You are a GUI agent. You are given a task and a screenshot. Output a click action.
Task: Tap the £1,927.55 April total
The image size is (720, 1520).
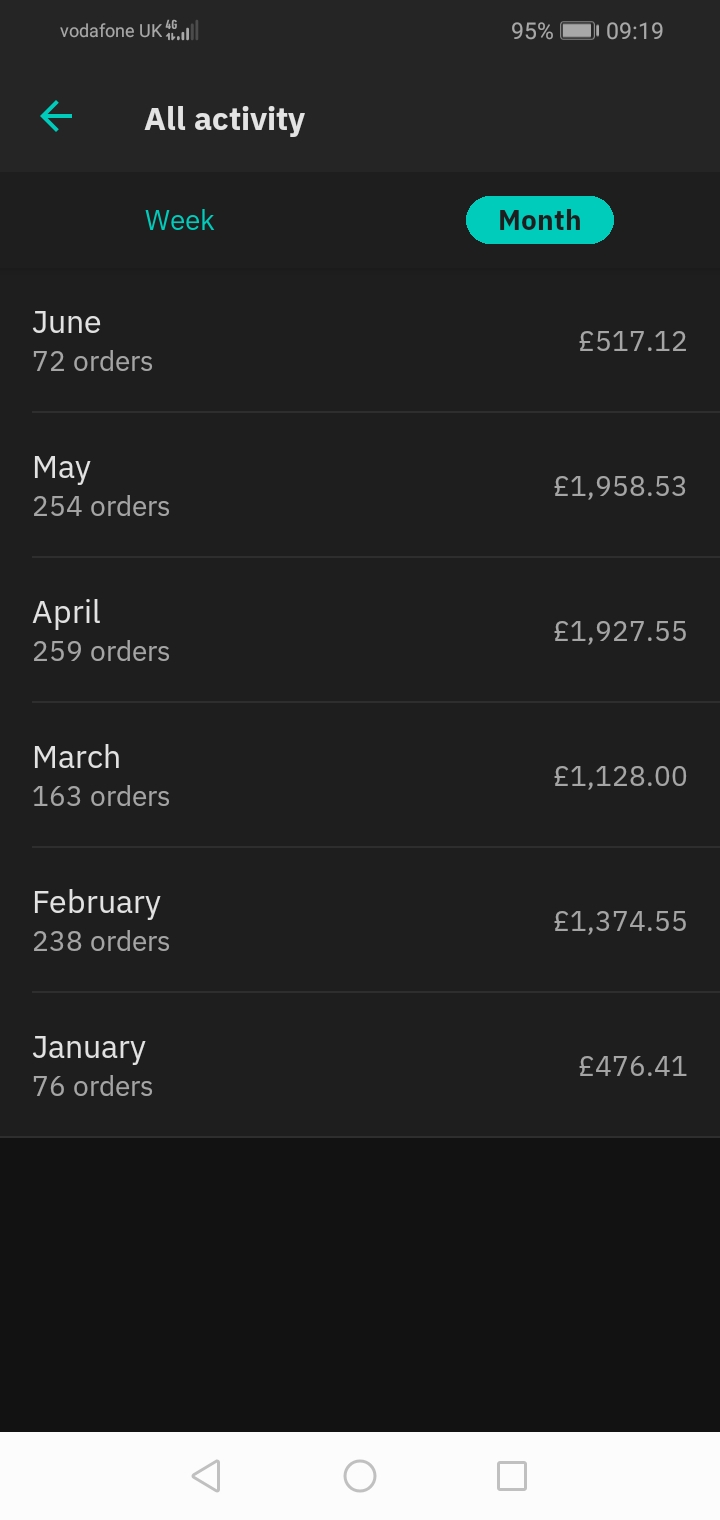click(x=620, y=632)
